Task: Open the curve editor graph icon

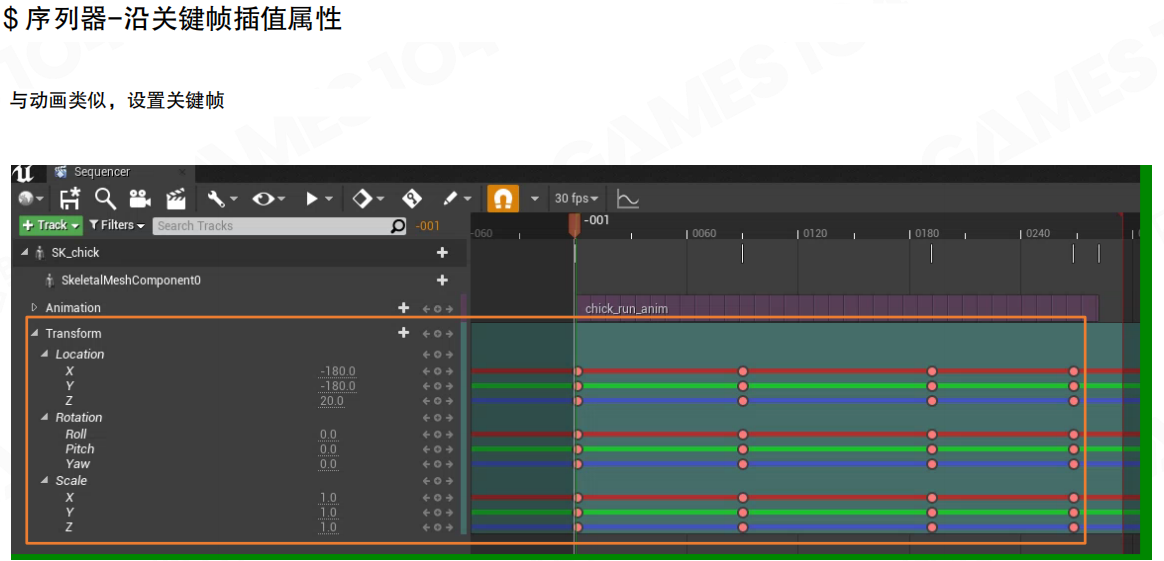Action: coord(627,199)
